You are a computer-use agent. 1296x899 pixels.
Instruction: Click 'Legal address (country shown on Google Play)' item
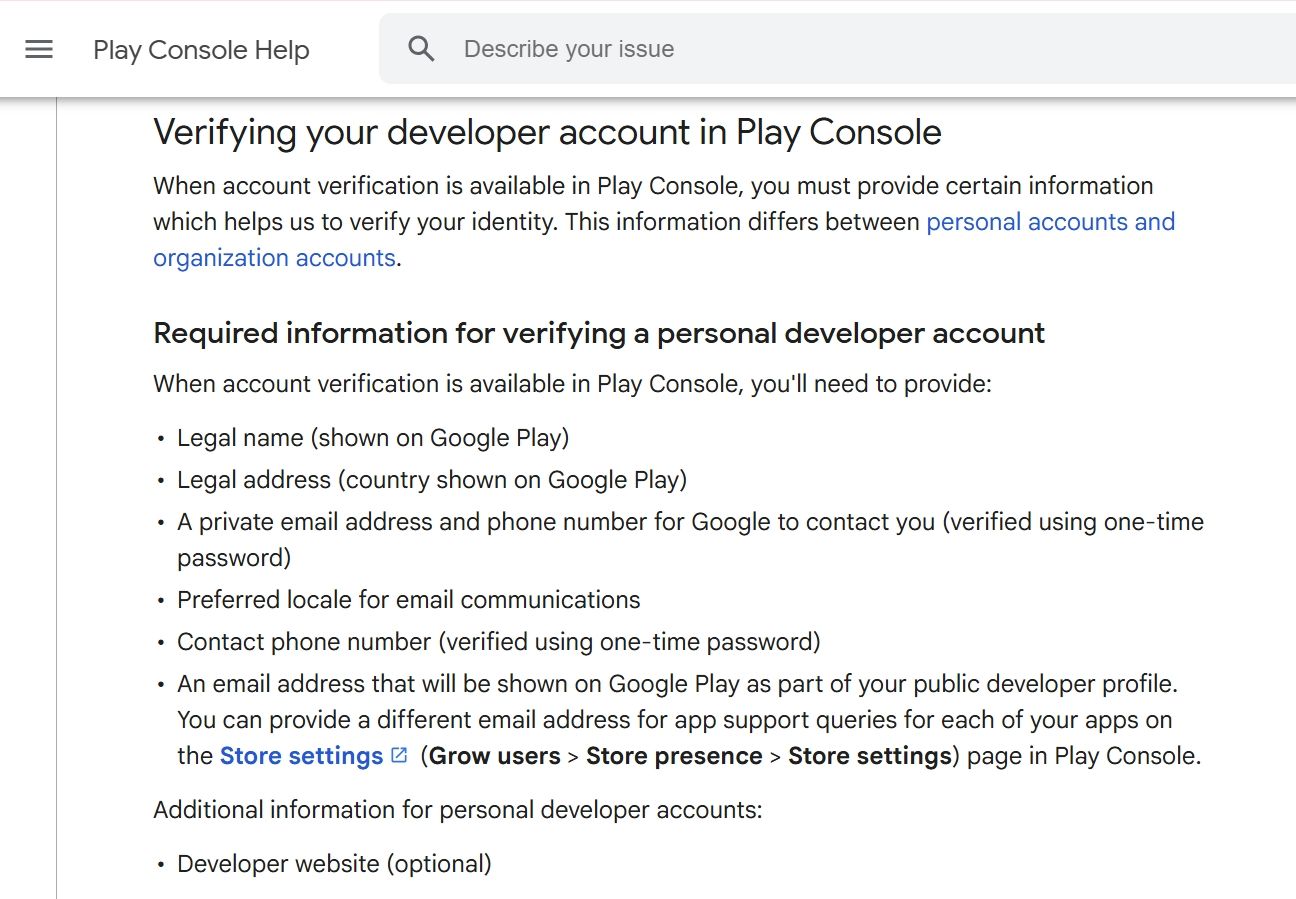(432, 480)
